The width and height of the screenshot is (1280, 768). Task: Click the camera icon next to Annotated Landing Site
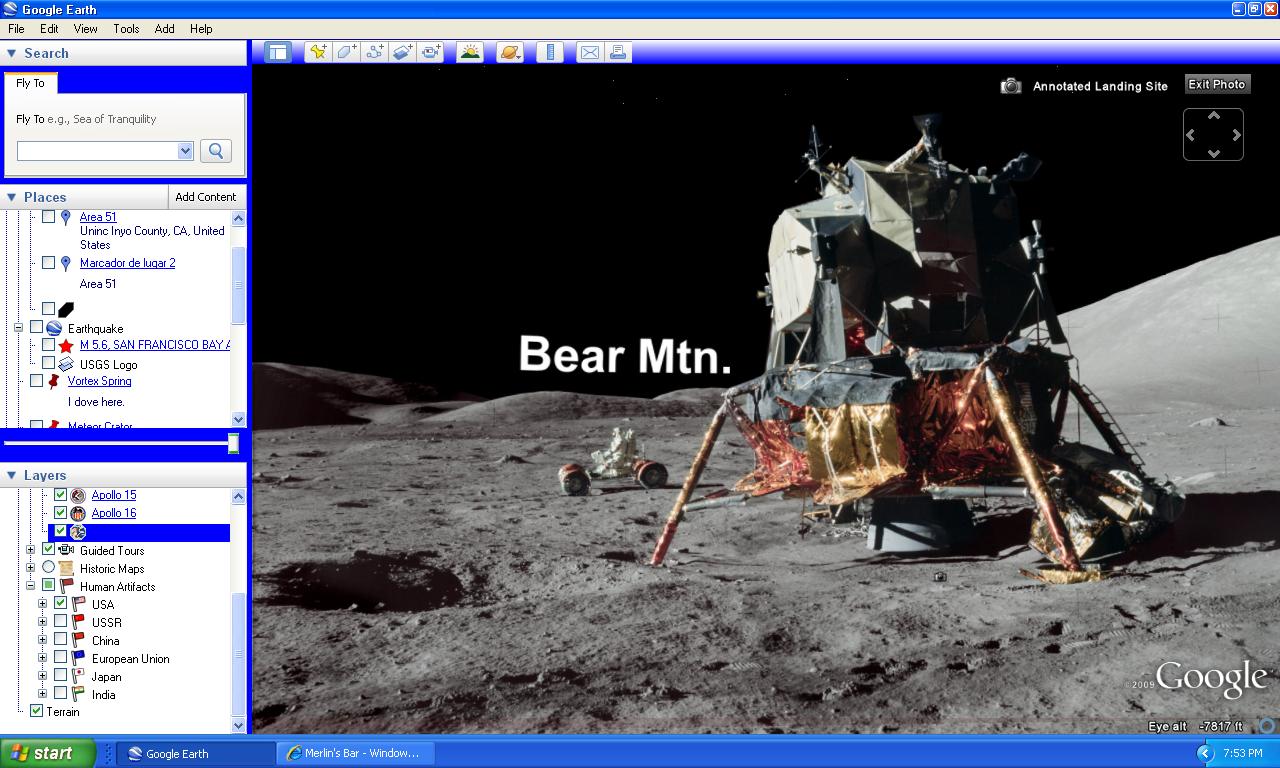(x=1011, y=86)
